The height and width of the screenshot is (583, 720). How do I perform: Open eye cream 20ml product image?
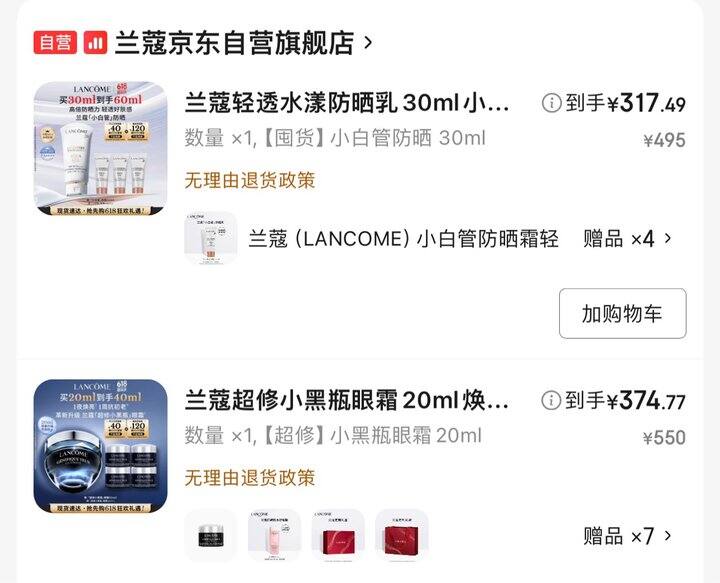(x=101, y=446)
